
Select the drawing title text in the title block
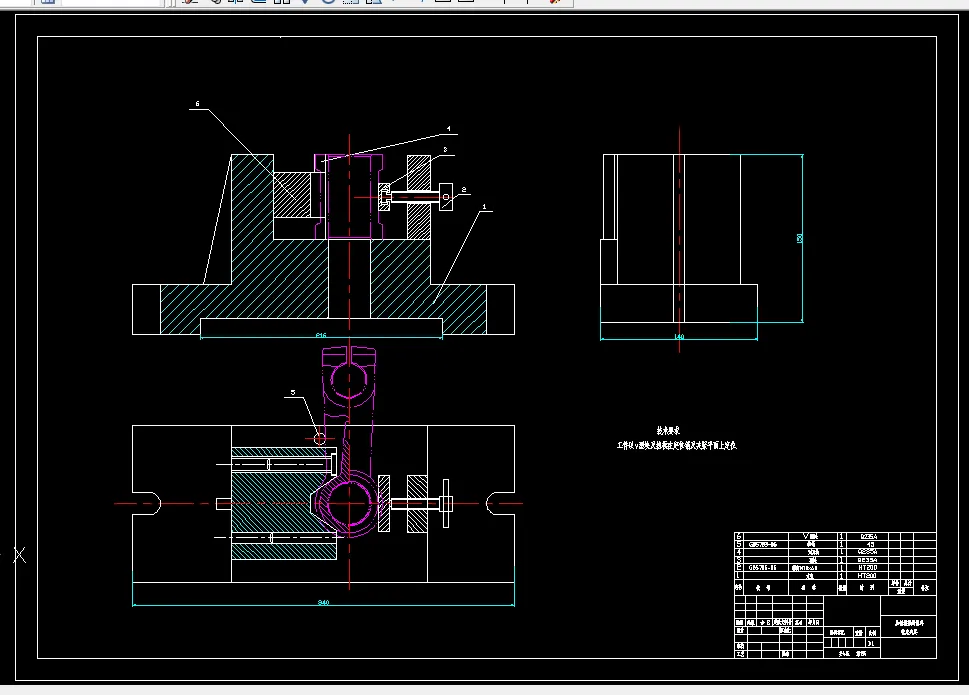pyautogui.click(x=909, y=628)
